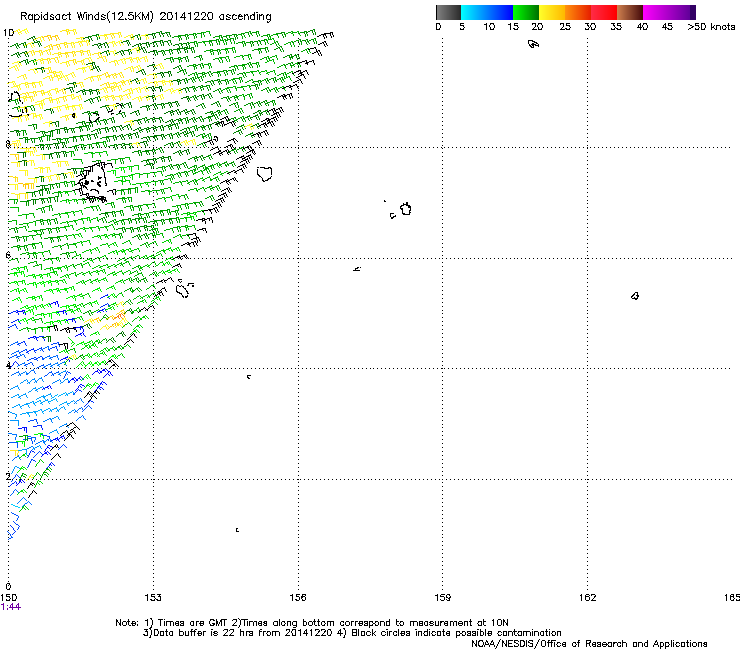The height and width of the screenshot is (650, 740).
Task: Click the purple '1:44' time stamp
Action: [11, 607]
